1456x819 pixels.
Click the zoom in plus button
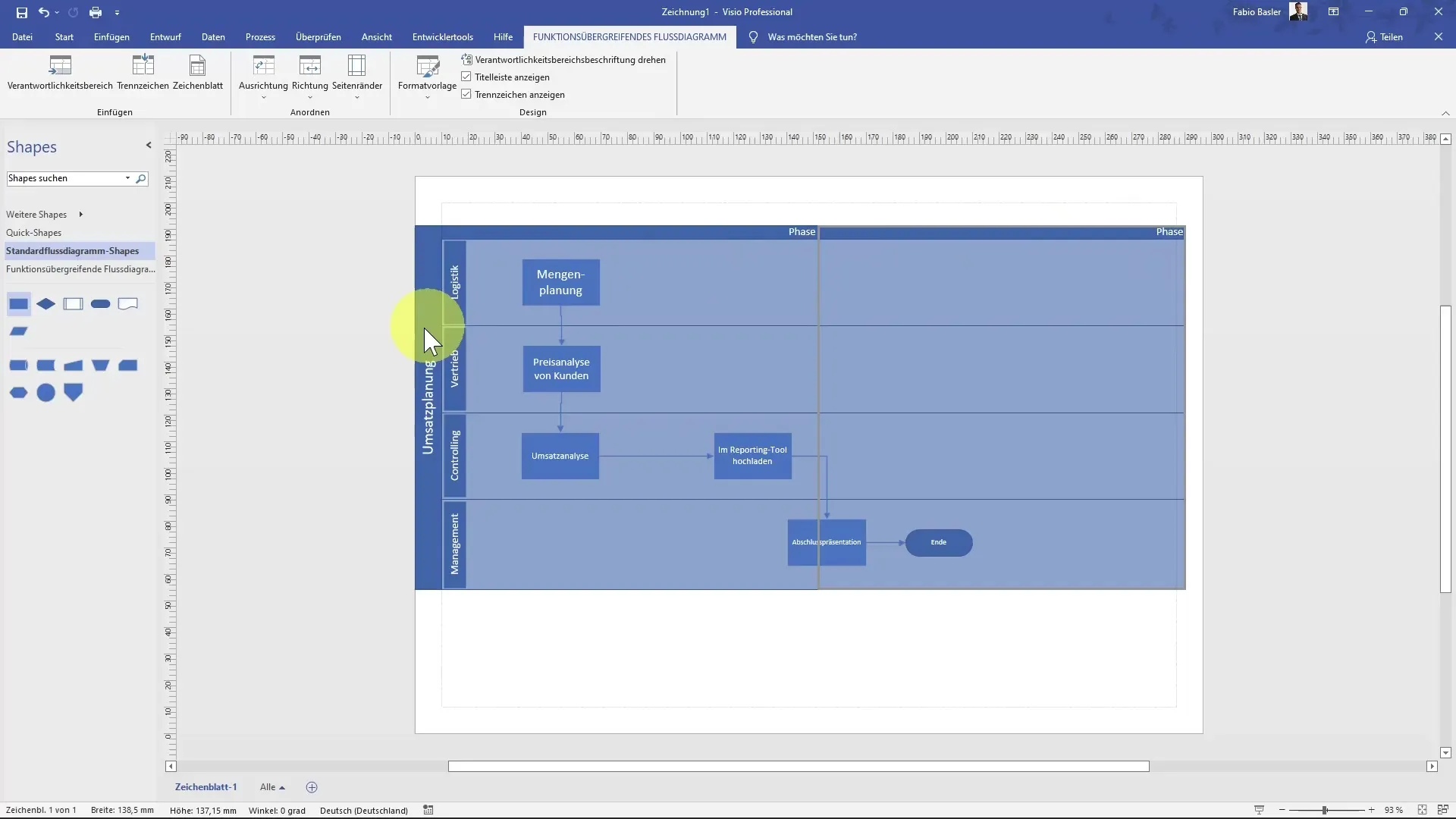point(1371,810)
